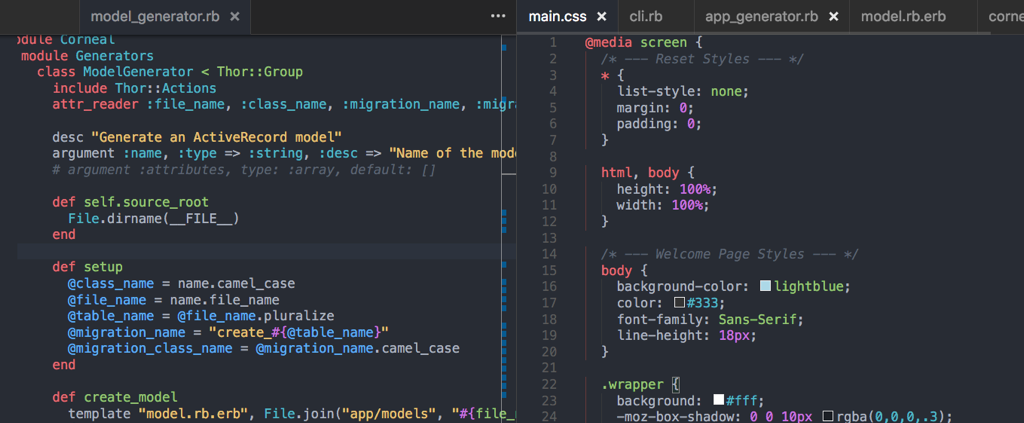Click '@file_name = name.file_name' line
This screenshot has height=423, width=1024.
coord(174,300)
